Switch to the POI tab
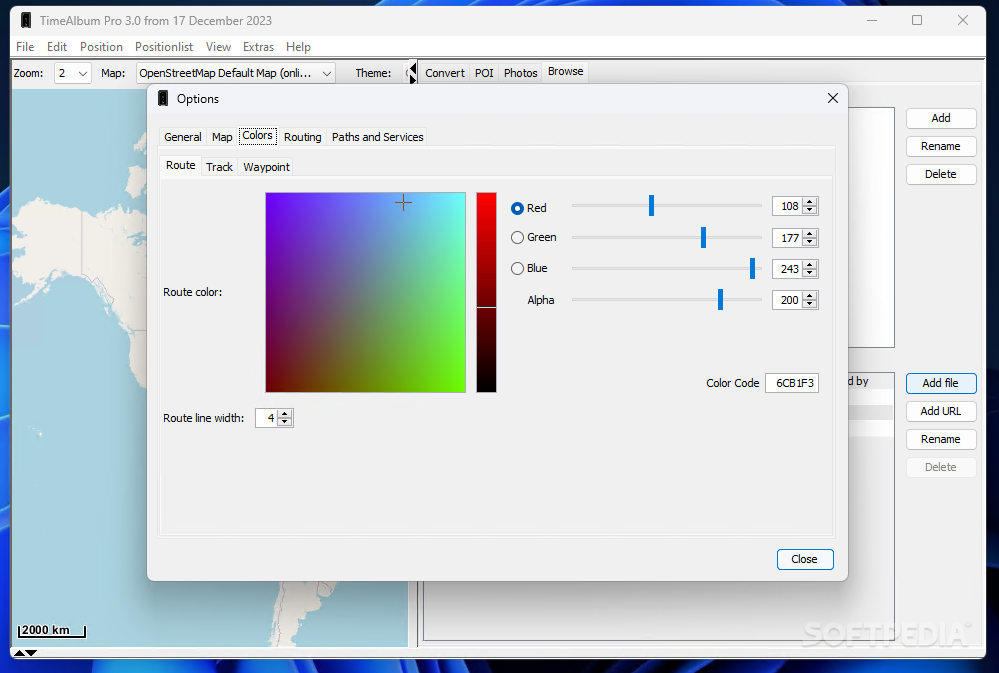 (484, 73)
